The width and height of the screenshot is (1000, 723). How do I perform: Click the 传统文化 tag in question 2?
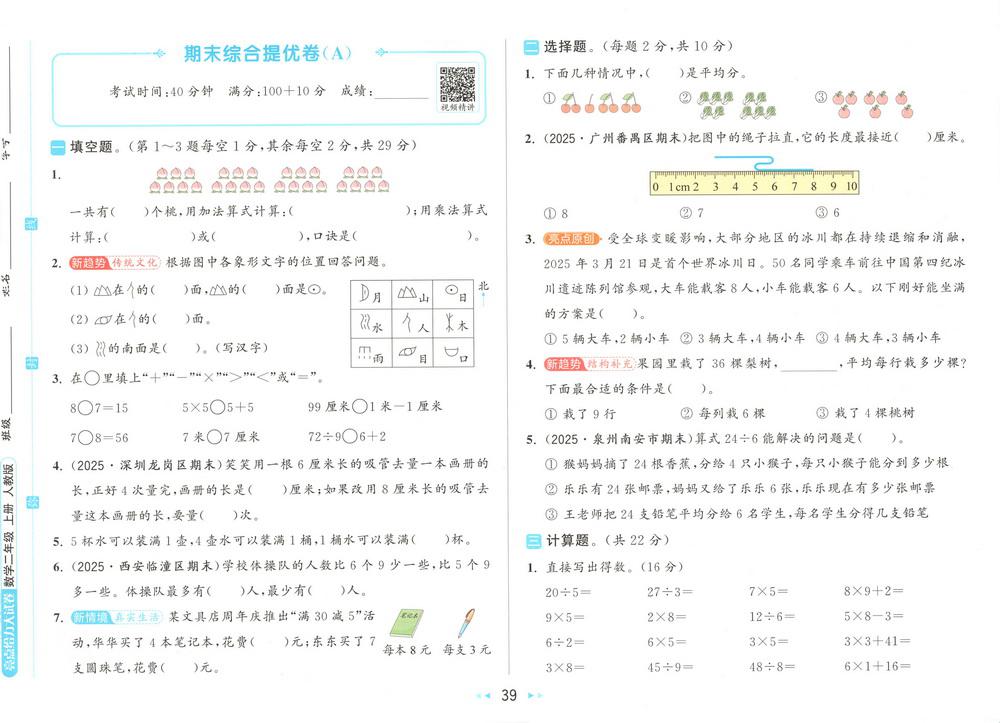point(134,262)
